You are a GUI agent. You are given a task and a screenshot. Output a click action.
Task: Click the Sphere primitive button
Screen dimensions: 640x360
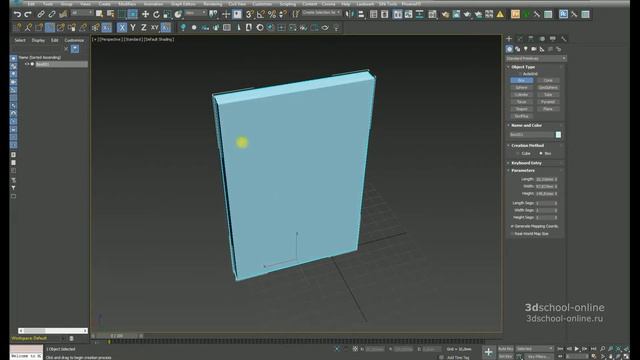(522, 88)
